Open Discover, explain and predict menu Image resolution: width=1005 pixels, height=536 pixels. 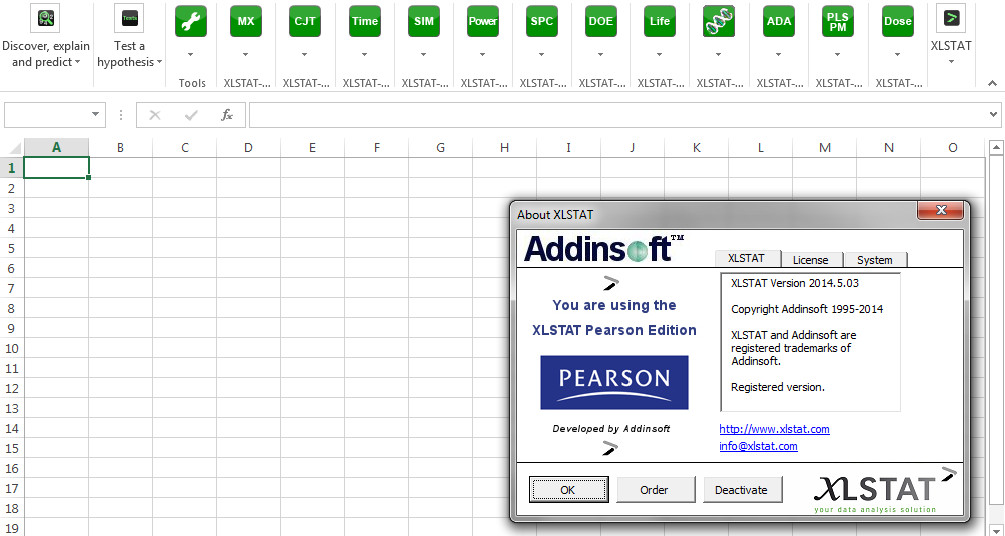point(46,36)
